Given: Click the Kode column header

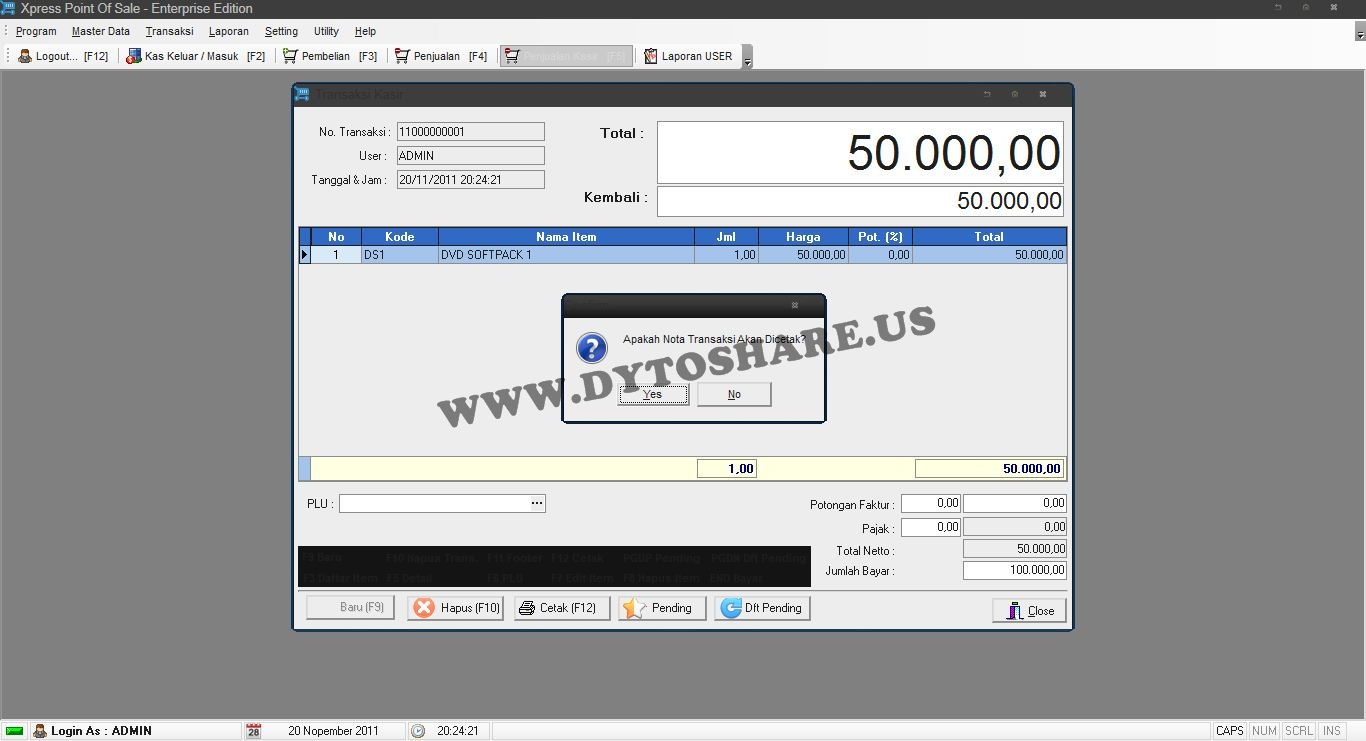Looking at the screenshot, I should 400,237.
